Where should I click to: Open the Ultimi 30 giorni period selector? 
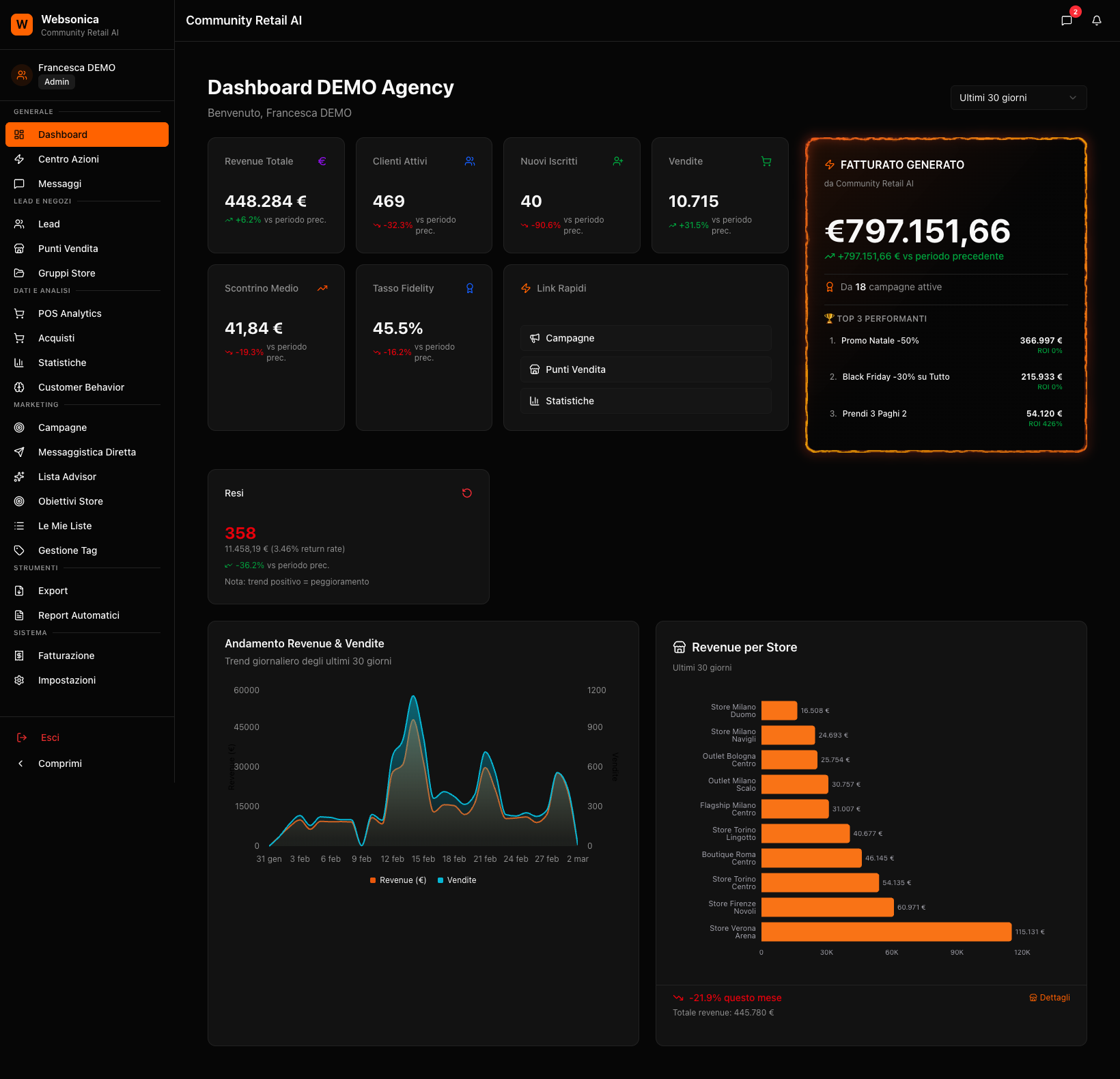(1018, 98)
